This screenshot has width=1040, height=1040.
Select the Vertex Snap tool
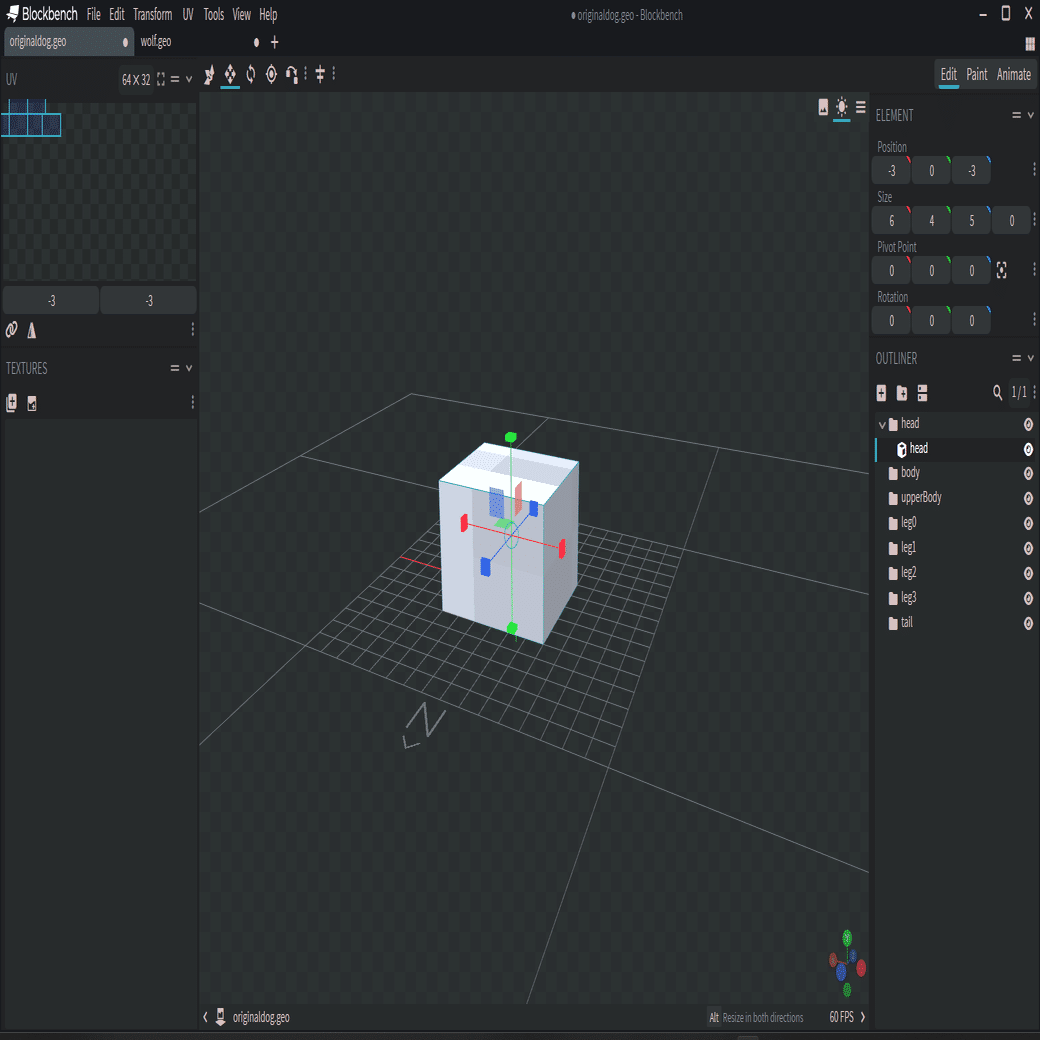pos(291,74)
